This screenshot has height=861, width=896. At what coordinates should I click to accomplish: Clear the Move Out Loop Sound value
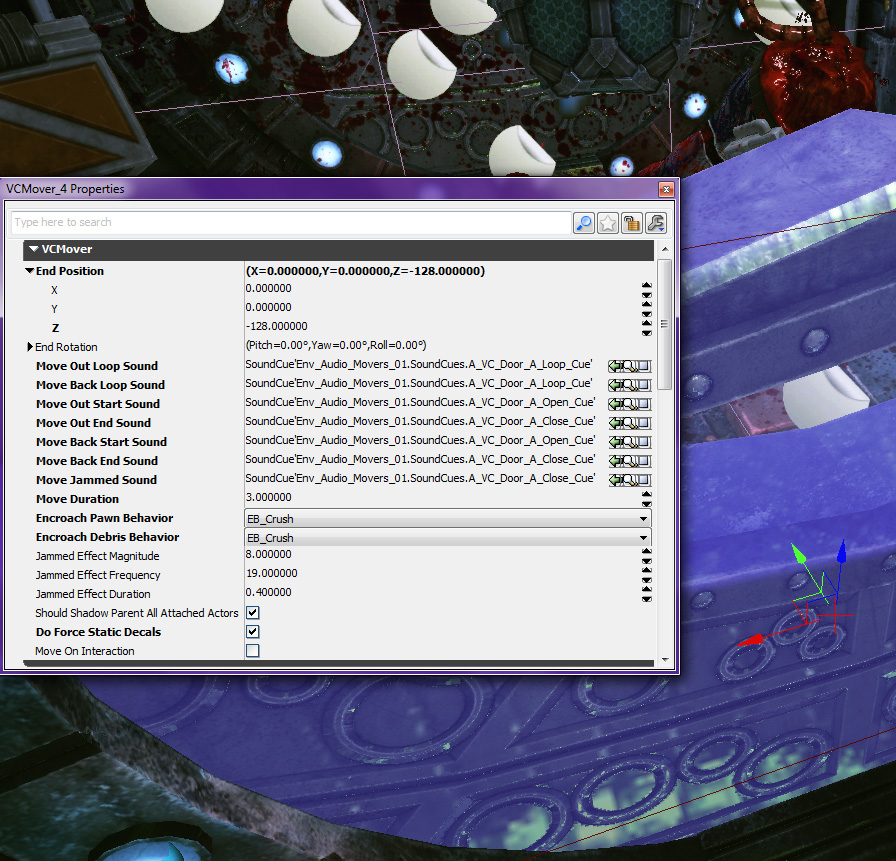click(x=644, y=366)
